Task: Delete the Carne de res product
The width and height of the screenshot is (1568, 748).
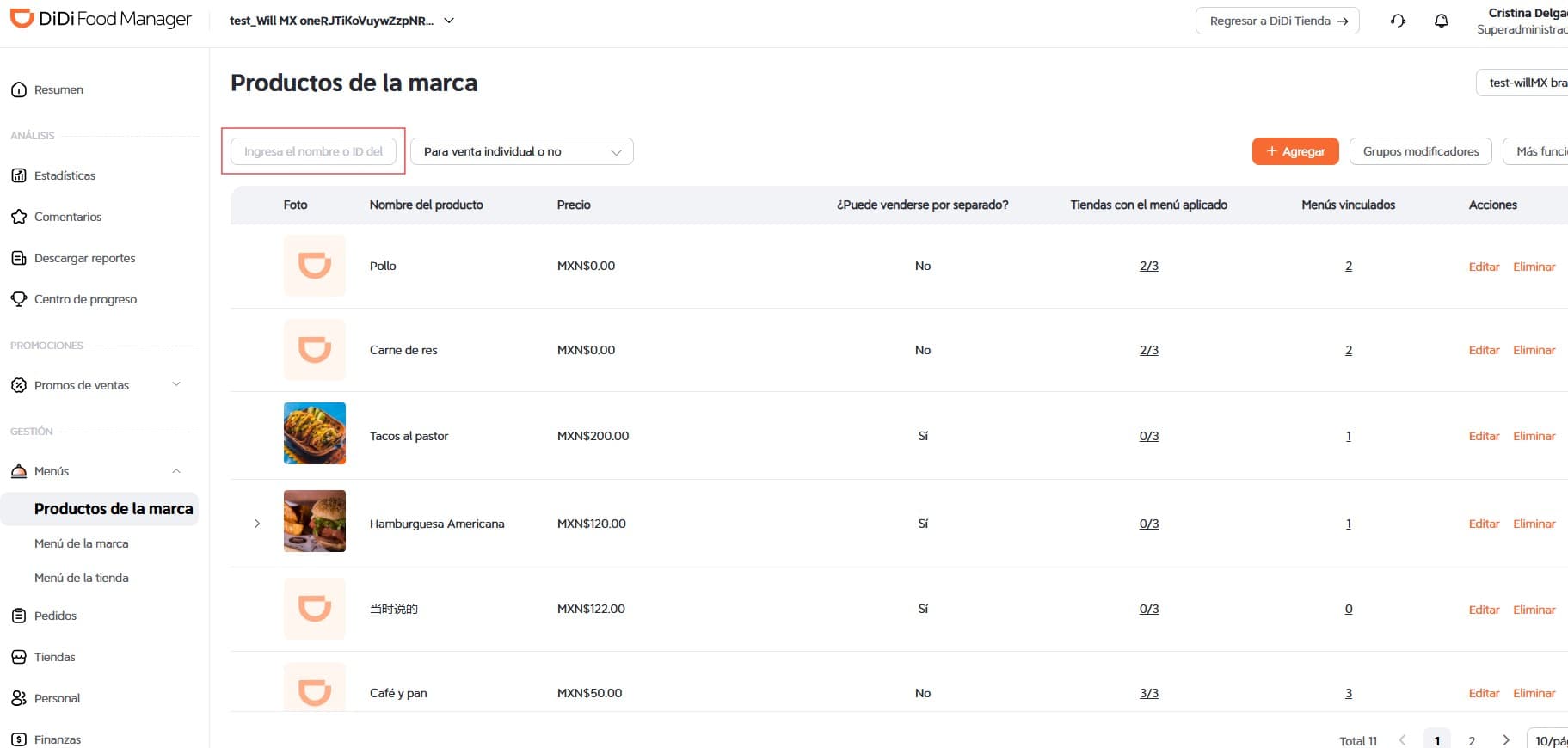Action: [x=1534, y=350]
